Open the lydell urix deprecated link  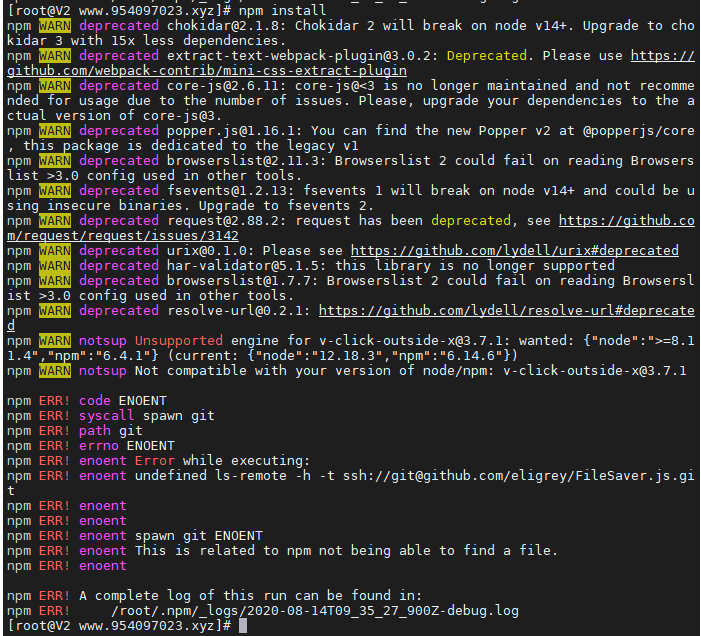click(515, 251)
